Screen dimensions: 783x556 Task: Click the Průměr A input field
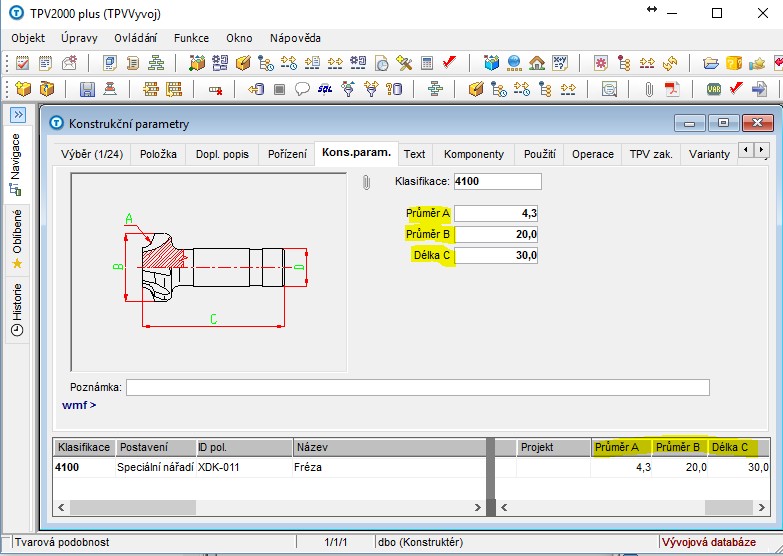pyautogui.click(x=496, y=213)
